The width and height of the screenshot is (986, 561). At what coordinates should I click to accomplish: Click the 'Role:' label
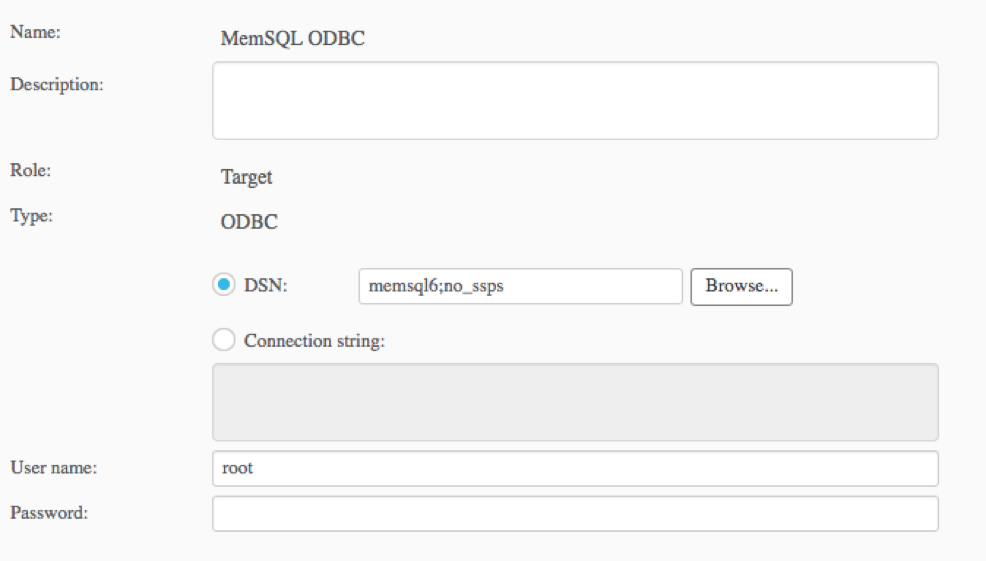[30, 170]
